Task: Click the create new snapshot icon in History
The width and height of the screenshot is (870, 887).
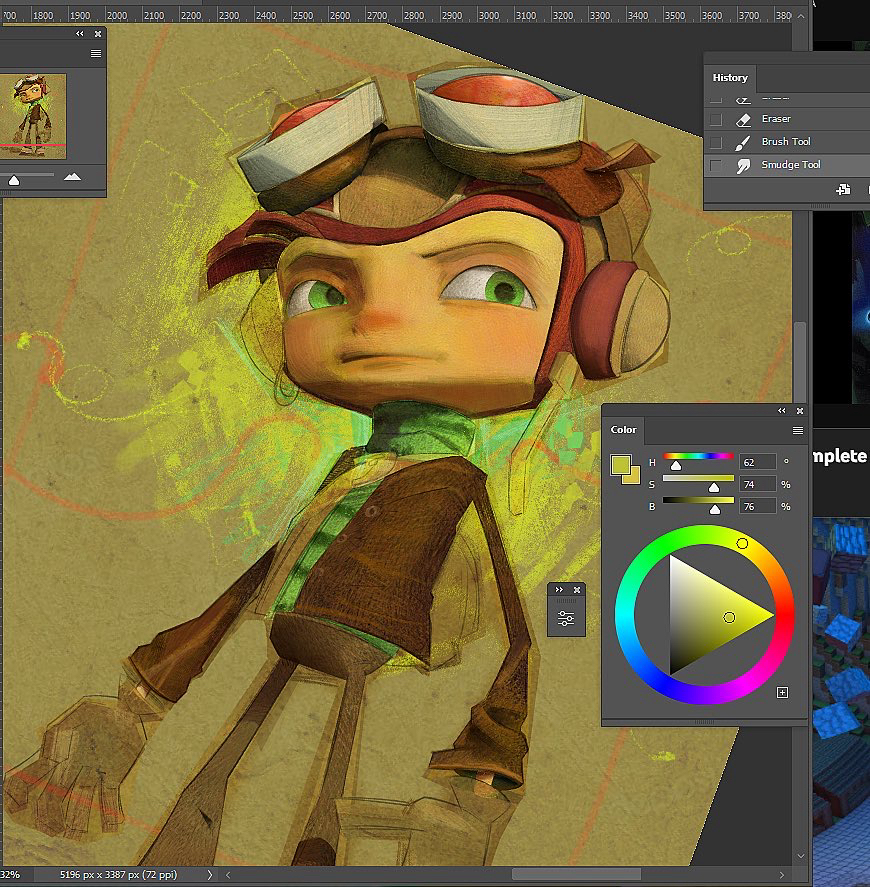Action: pyautogui.click(x=843, y=190)
